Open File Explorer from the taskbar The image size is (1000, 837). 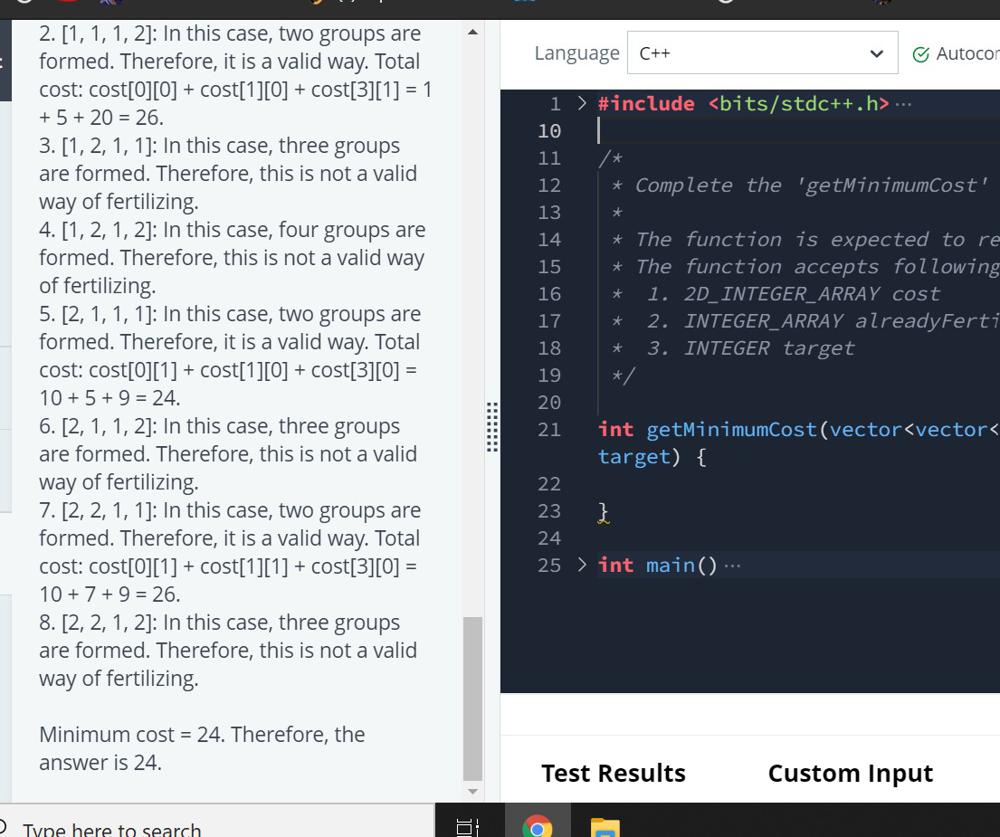click(x=605, y=827)
